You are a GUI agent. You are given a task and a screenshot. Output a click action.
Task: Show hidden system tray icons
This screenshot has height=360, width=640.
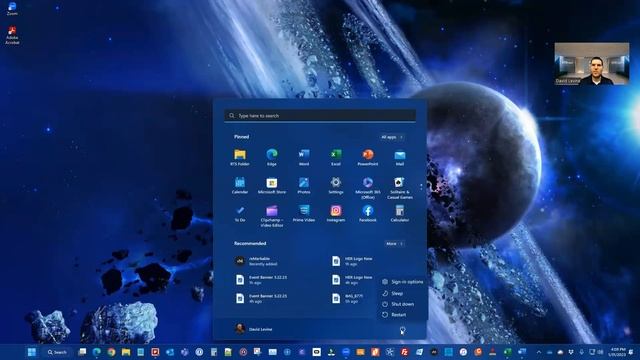[x=539, y=352]
